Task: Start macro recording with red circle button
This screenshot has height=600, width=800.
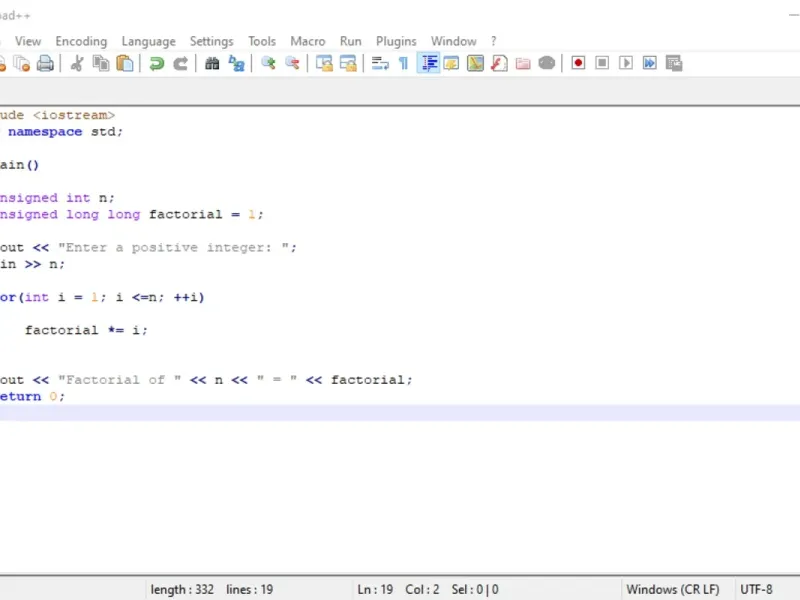Action: 578,63
